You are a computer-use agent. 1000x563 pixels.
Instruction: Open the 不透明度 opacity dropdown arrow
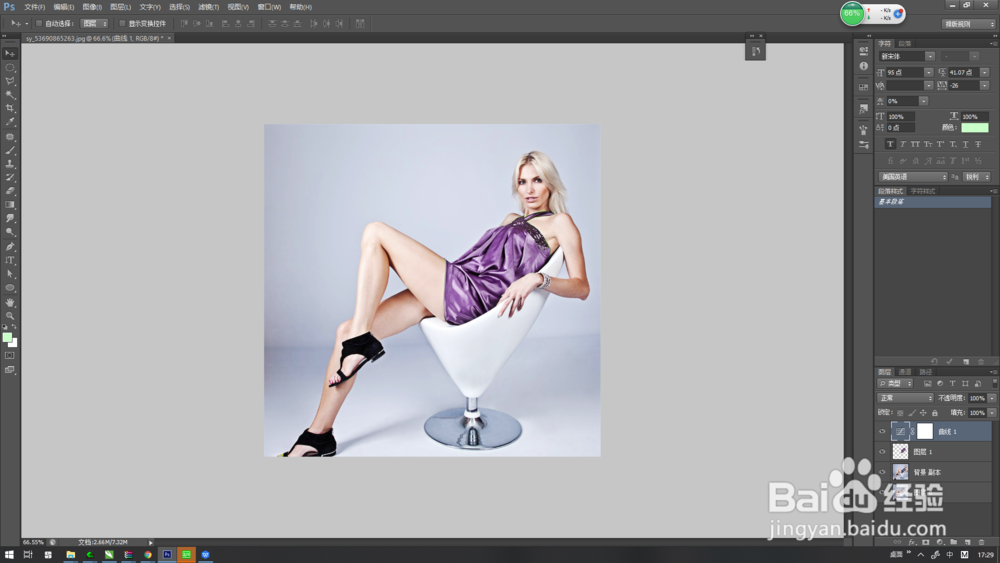click(x=992, y=398)
